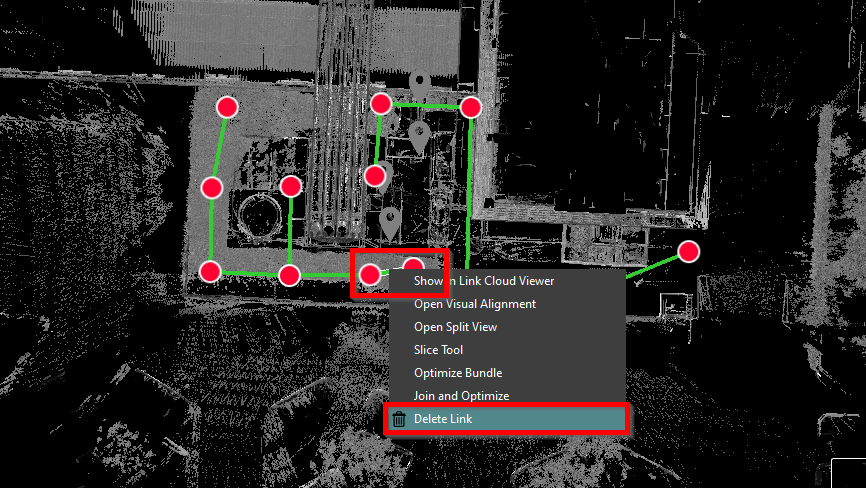This screenshot has width=866, height=488.
Task: Select the red node at top of left path
Action: (226, 107)
